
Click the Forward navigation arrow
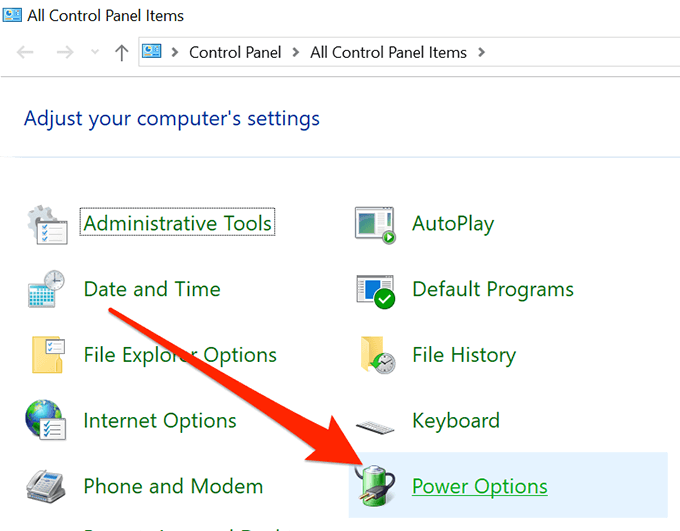click(x=63, y=53)
